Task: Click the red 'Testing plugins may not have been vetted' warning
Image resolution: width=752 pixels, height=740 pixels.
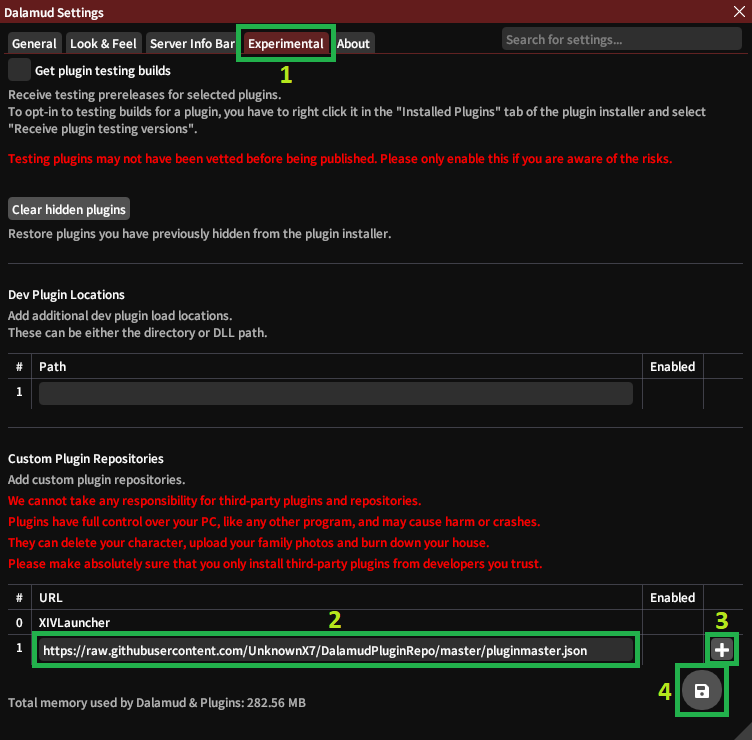Action: pos(340,159)
